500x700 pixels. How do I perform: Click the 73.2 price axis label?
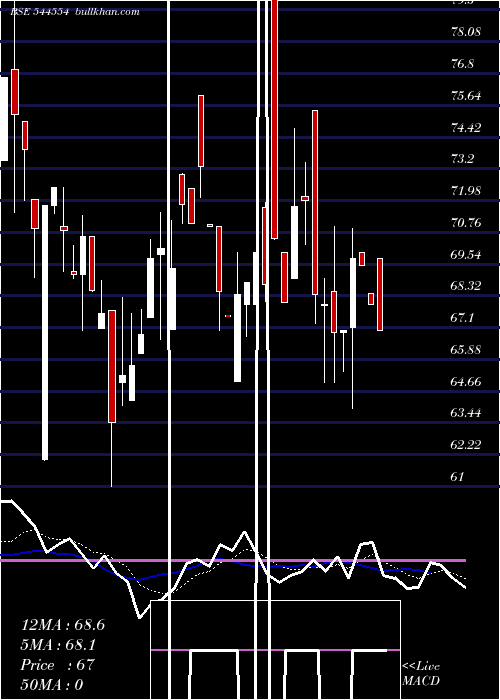click(x=462, y=159)
